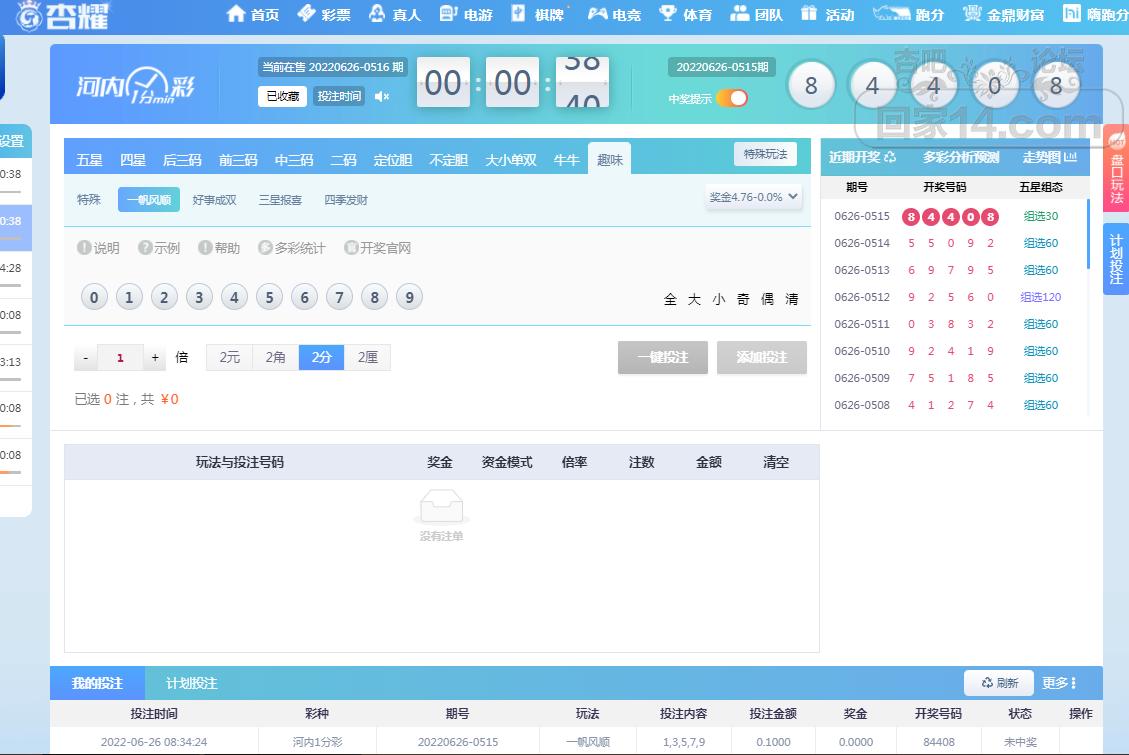
Task: Open the 说明 info icon
Action: [85, 248]
